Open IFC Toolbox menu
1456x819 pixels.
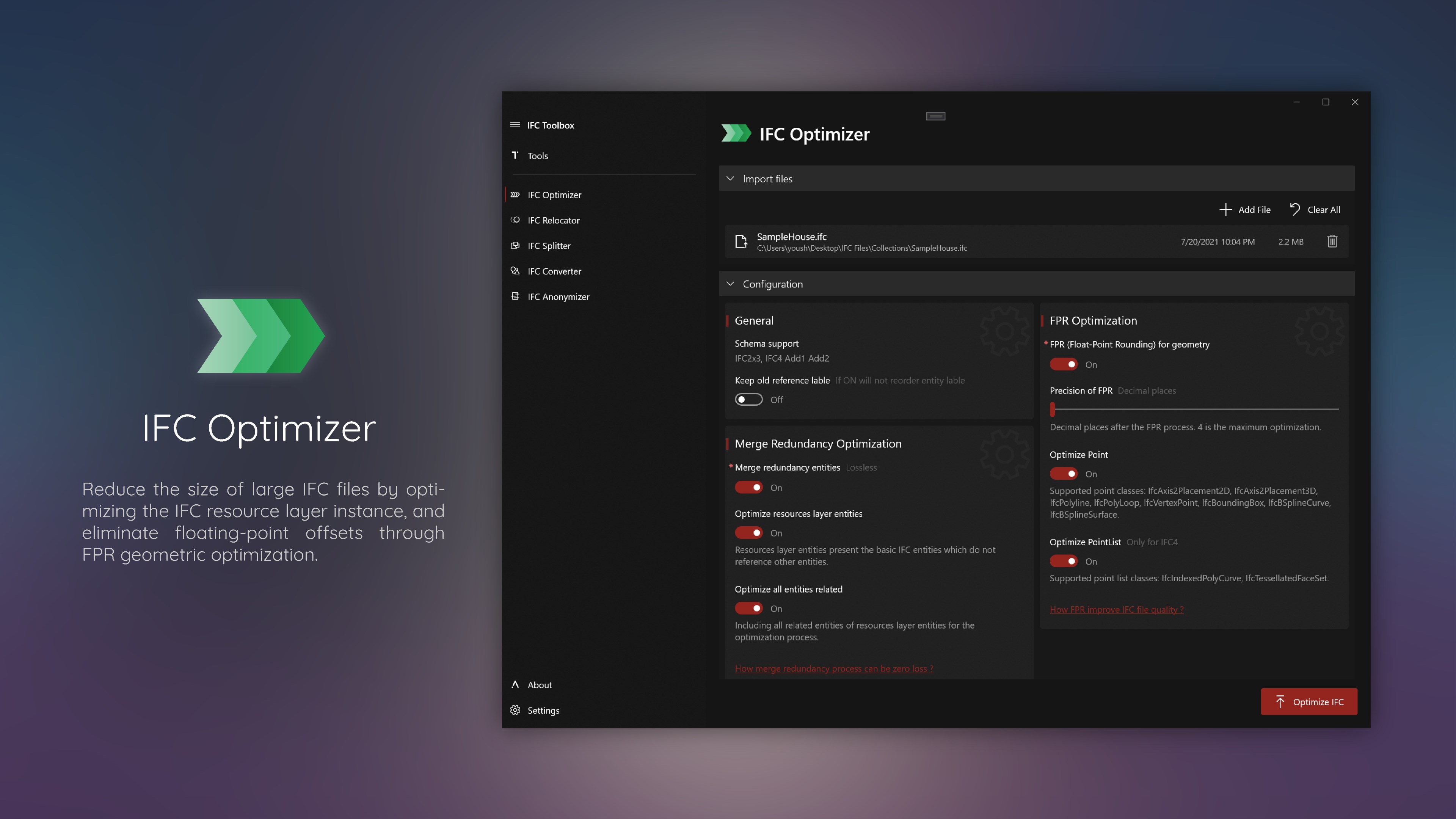tap(516, 124)
